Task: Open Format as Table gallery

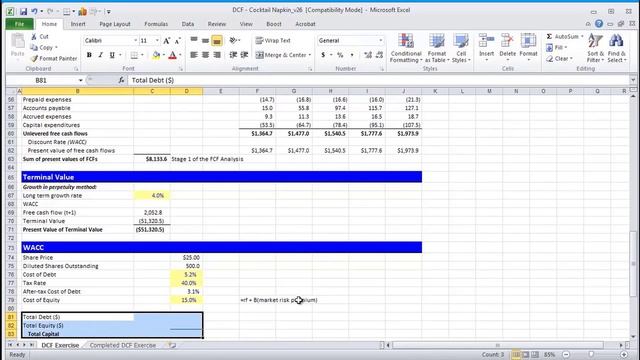Action: [437, 48]
